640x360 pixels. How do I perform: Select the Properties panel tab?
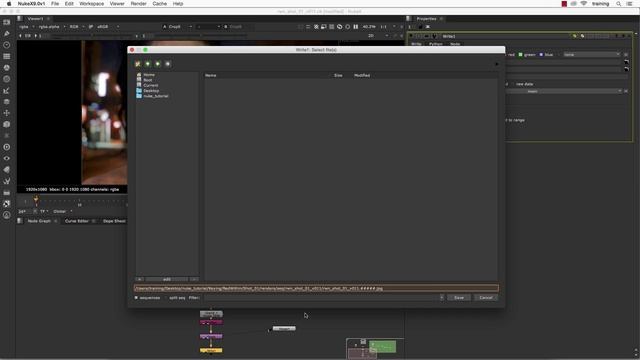pyautogui.click(x=426, y=19)
